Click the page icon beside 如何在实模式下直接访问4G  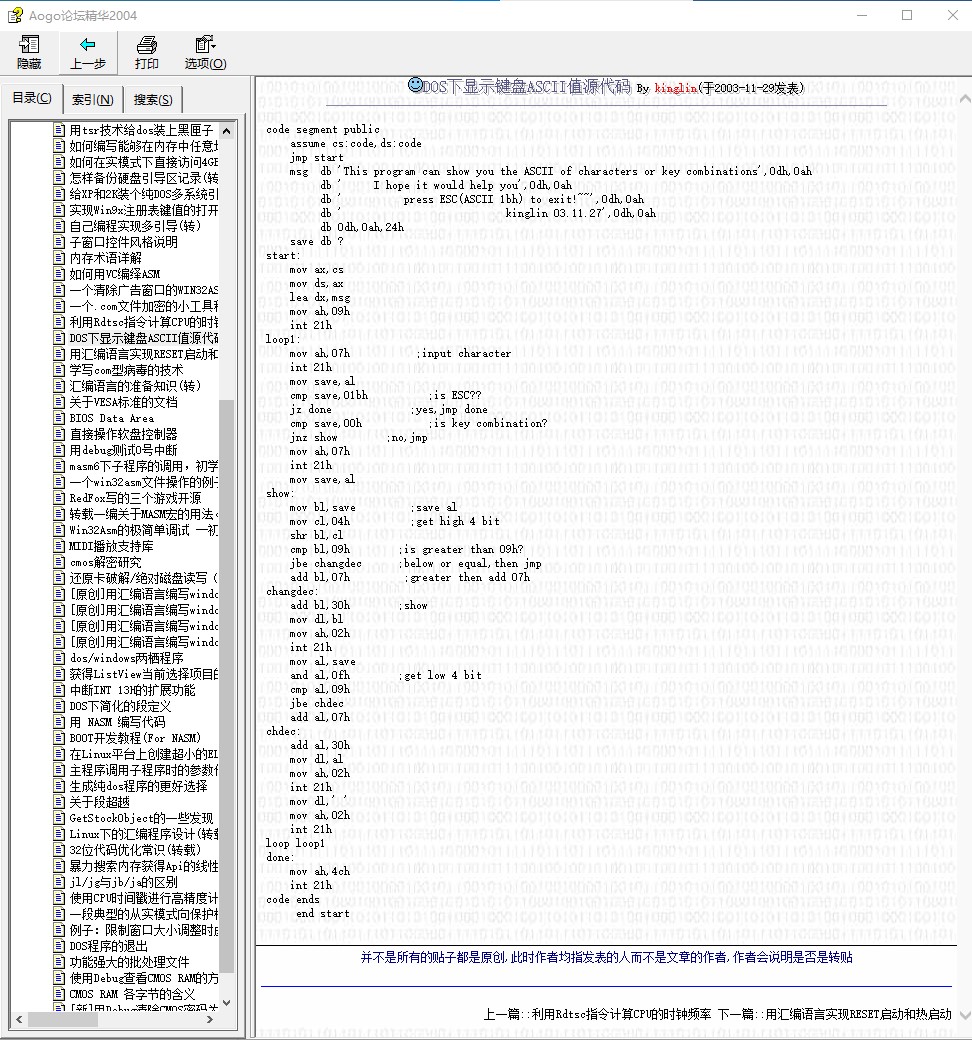coord(60,162)
